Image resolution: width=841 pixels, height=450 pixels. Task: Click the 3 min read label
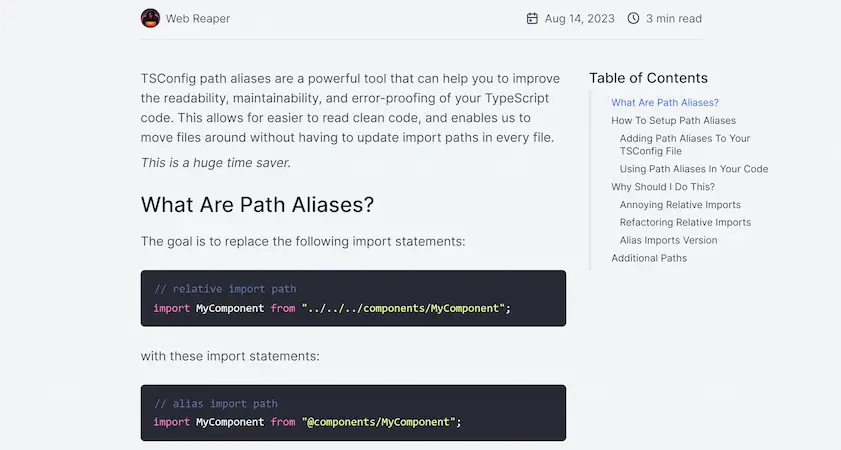674,19
